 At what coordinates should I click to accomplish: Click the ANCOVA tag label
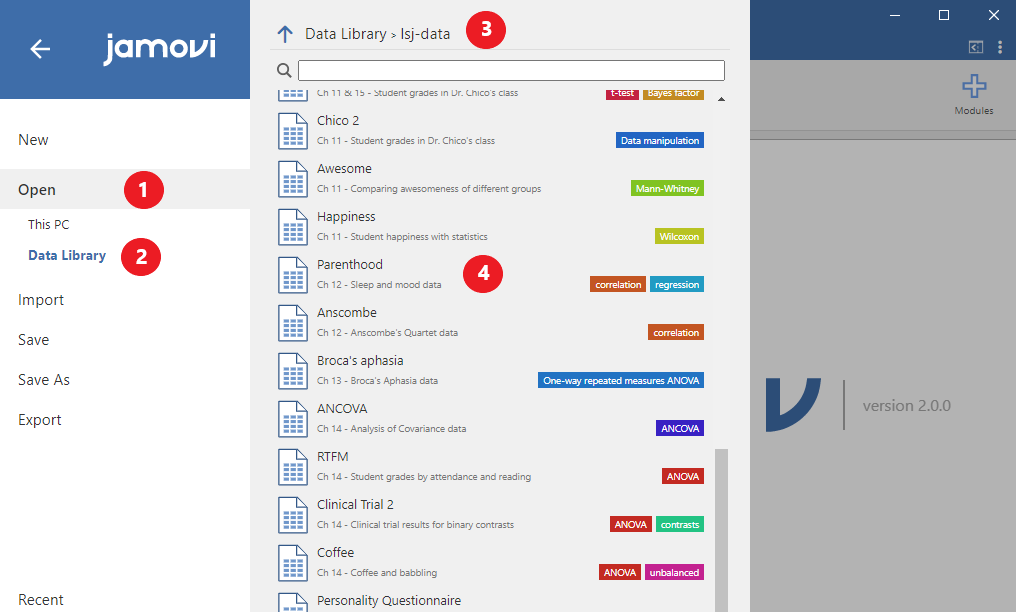pos(680,428)
